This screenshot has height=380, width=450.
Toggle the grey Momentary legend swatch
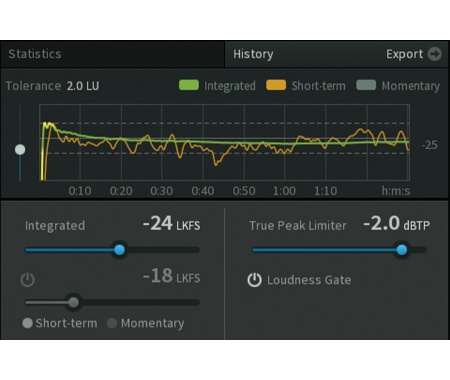pos(366,85)
